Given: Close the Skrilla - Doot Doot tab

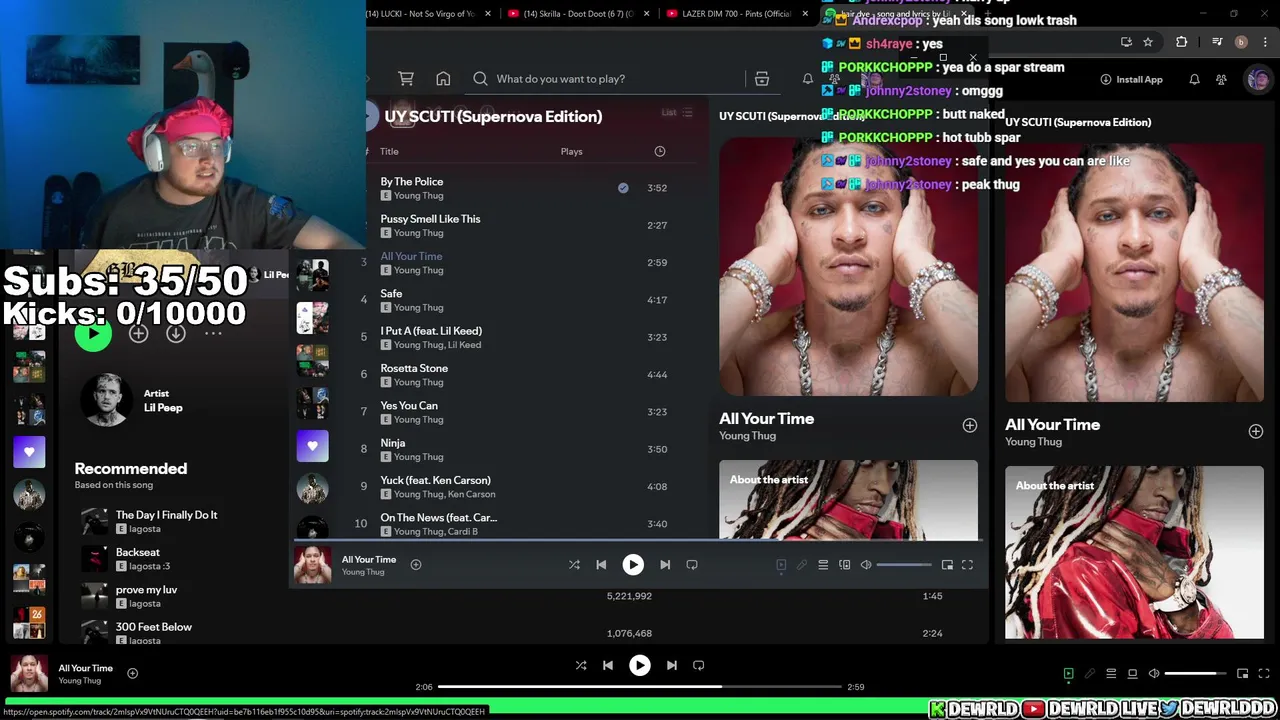Looking at the screenshot, I should click(x=647, y=14).
